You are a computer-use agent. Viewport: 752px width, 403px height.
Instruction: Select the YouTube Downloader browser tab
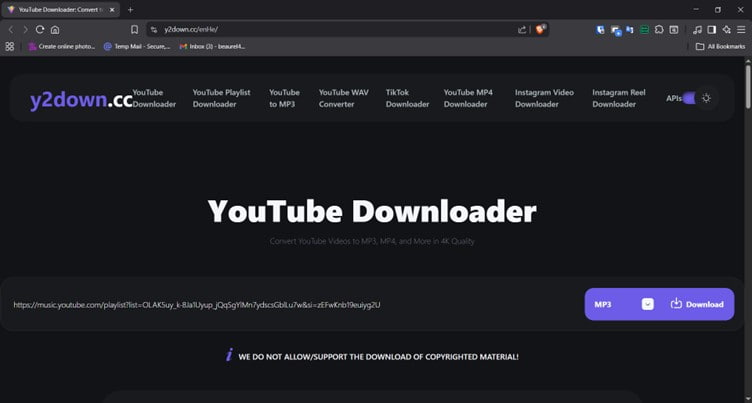pyautogui.click(x=61, y=10)
